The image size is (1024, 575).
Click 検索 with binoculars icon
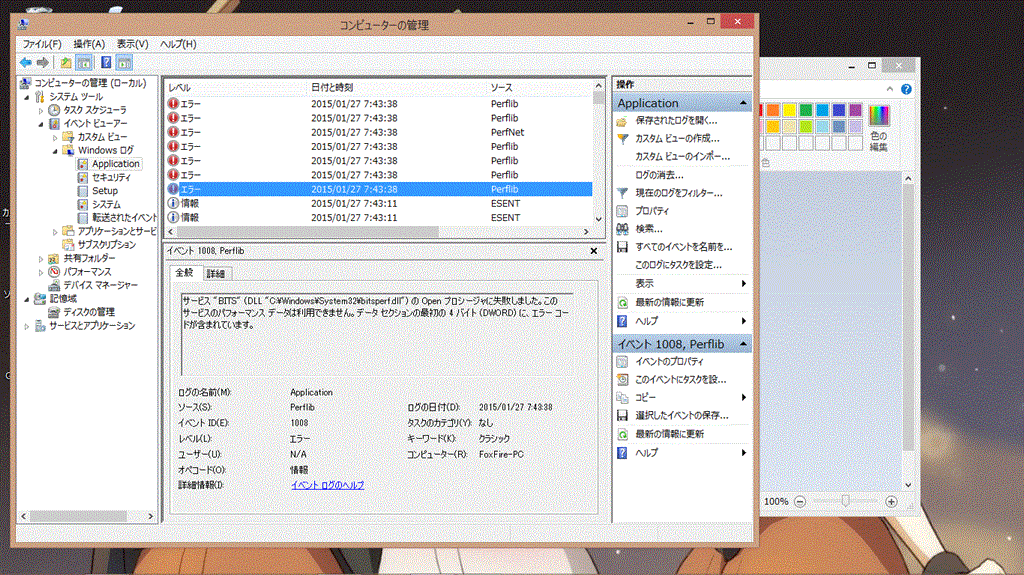coord(648,229)
